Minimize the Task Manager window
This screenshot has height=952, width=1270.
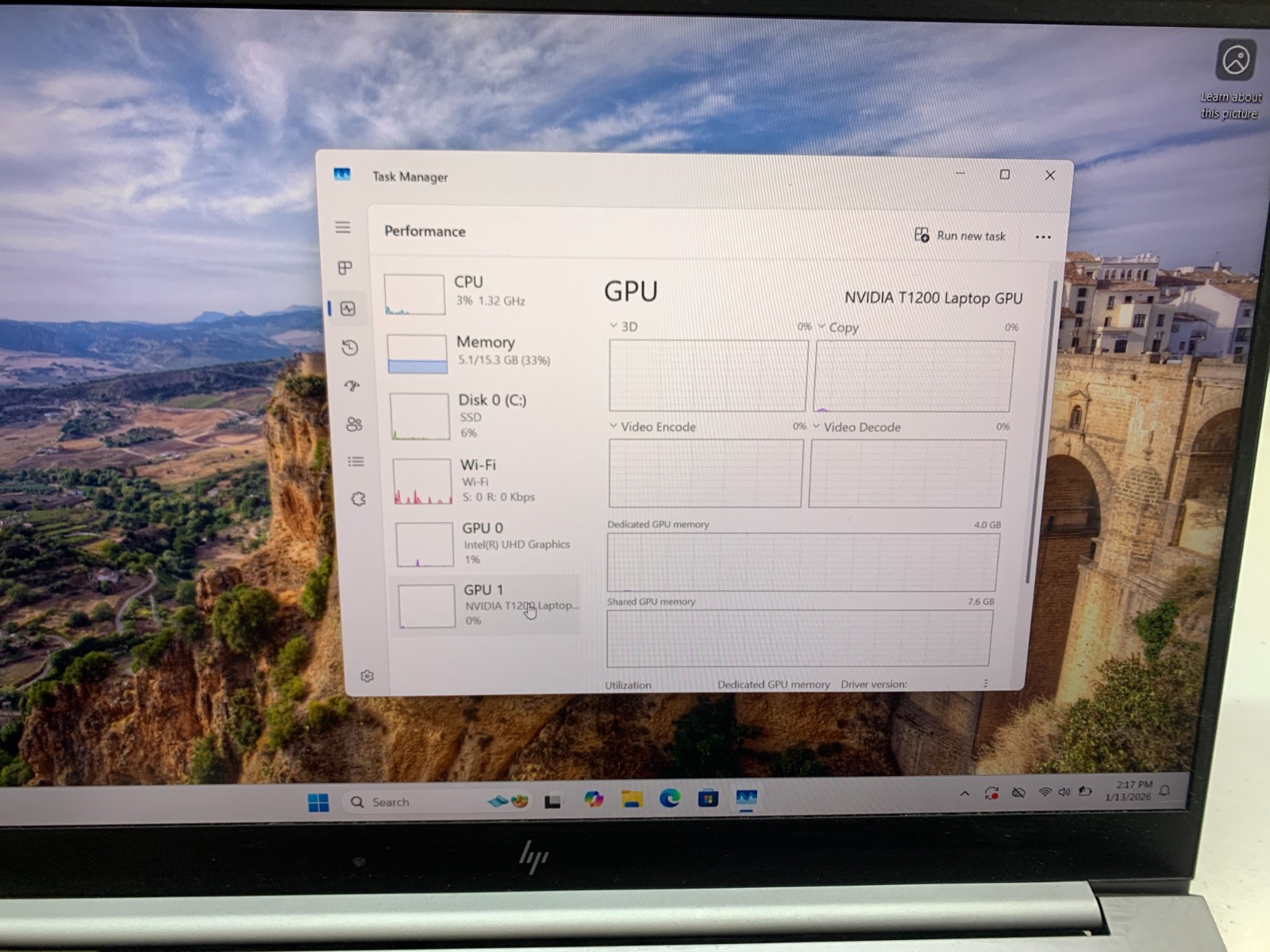pyautogui.click(x=960, y=173)
